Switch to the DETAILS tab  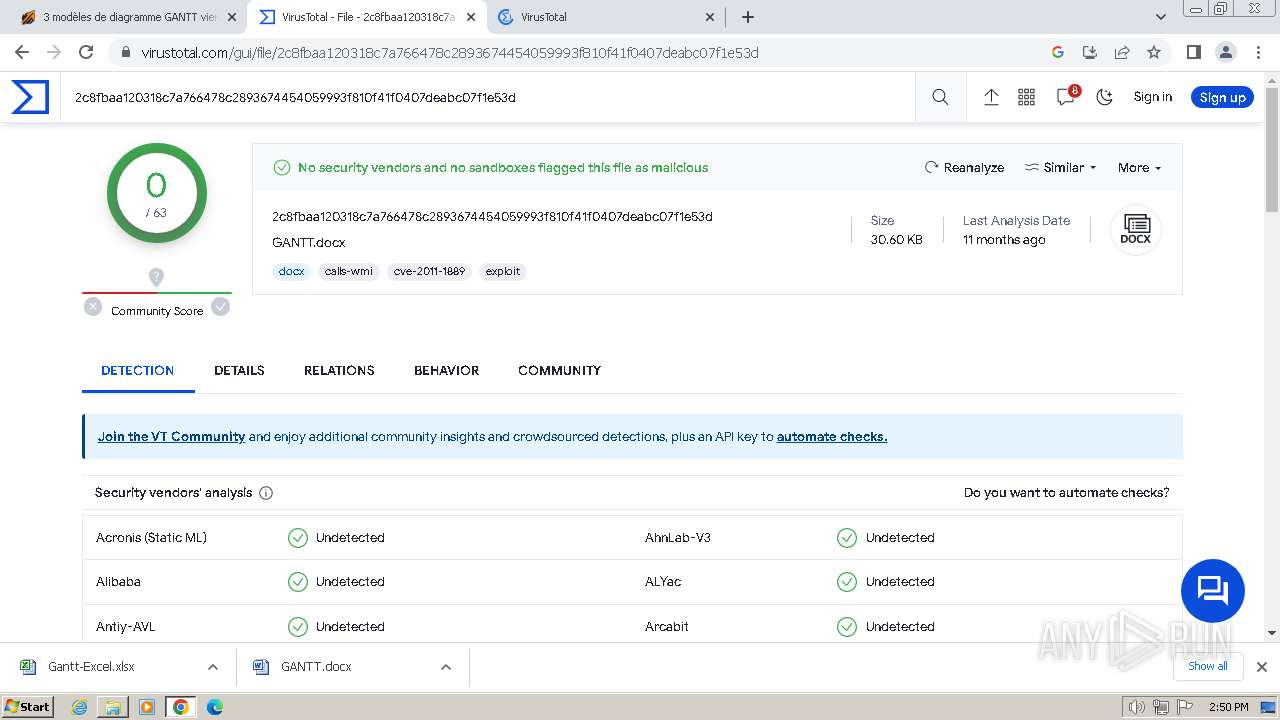(239, 370)
